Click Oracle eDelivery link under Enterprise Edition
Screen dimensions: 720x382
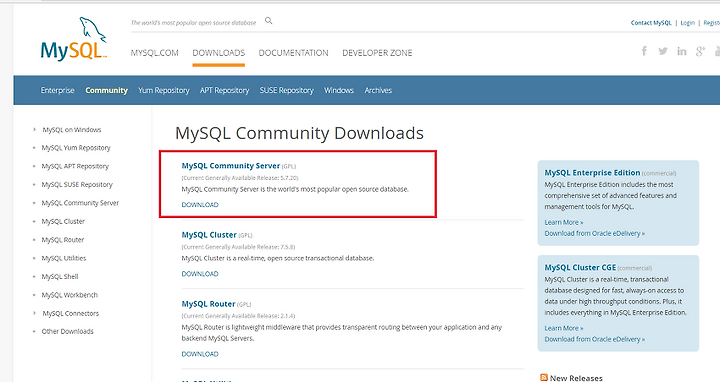(595, 233)
